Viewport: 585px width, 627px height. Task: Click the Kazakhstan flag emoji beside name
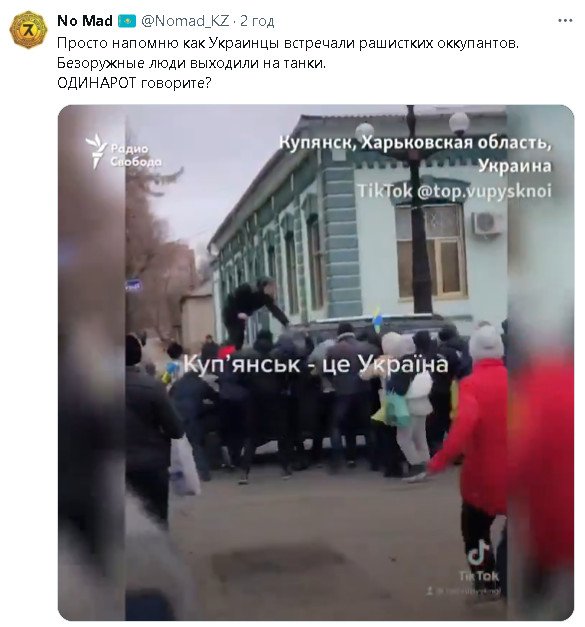pos(127,21)
